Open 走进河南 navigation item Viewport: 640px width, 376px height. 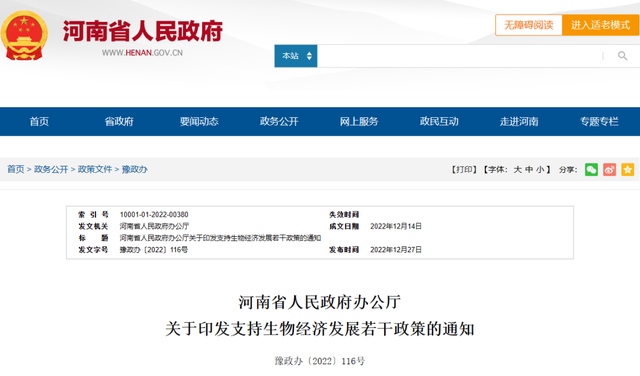[519, 121]
